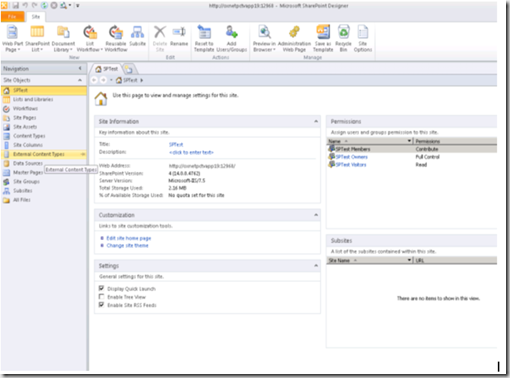Open the Name column filter dropdown in Permissions
This screenshot has height=378, width=510.
pos(409,141)
